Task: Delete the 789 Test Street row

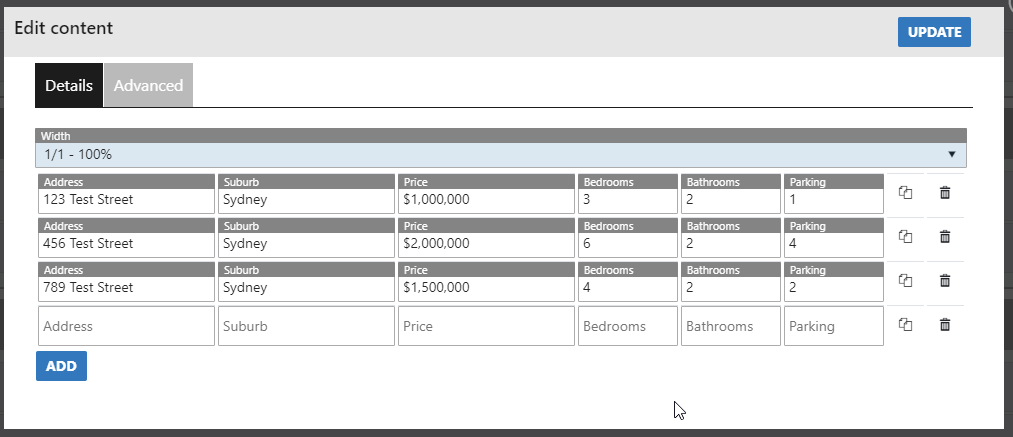Action: [x=945, y=281]
